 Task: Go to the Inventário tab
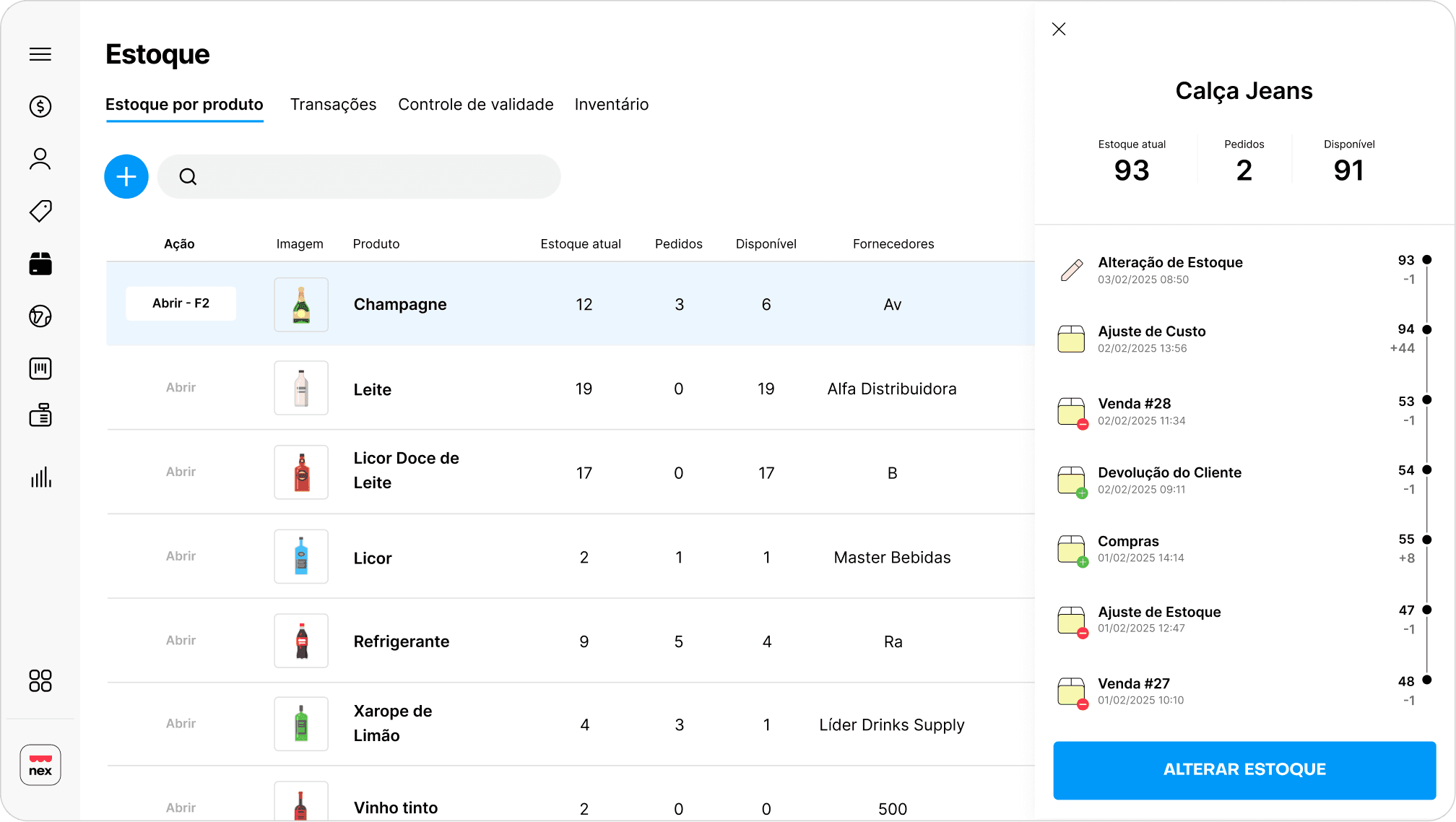pyautogui.click(x=611, y=105)
